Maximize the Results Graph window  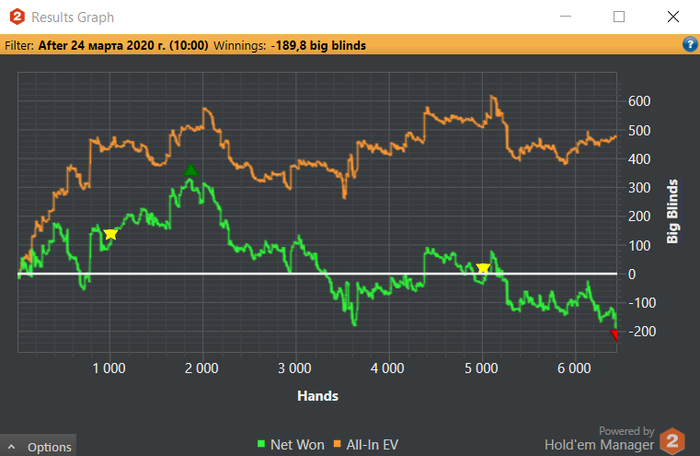coord(619,17)
